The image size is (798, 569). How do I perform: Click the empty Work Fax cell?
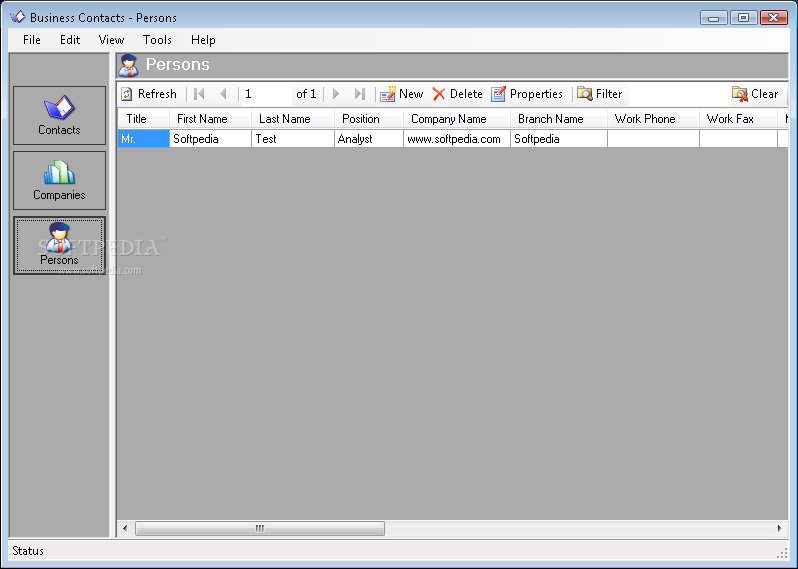tap(738, 139)
